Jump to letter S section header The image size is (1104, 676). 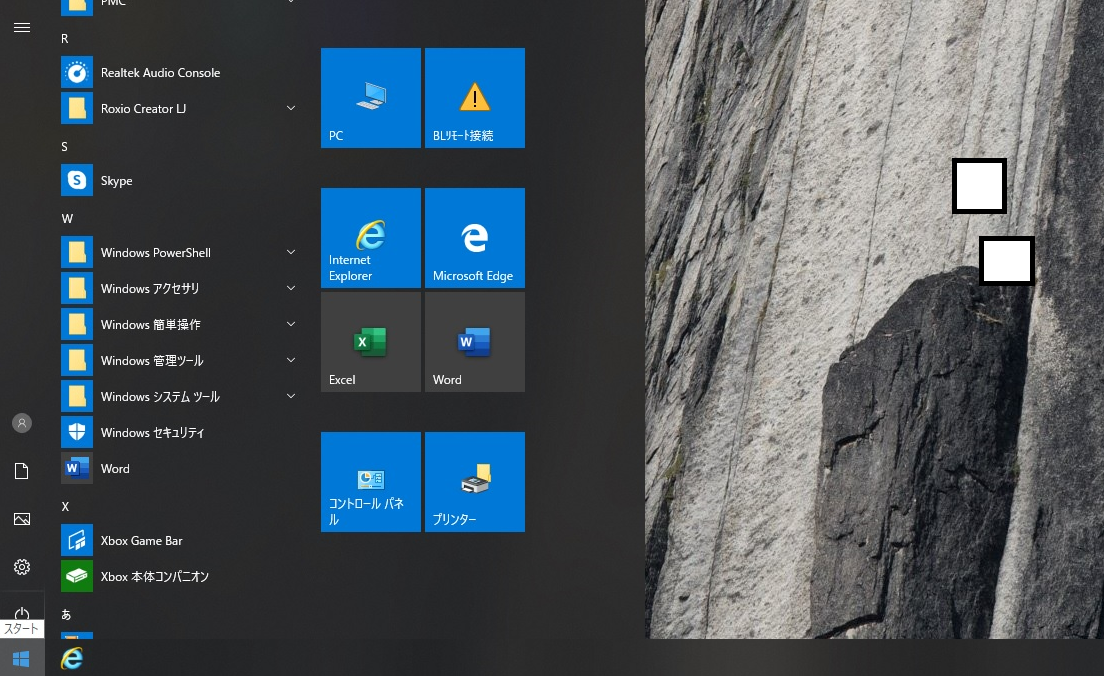point(65,146)
